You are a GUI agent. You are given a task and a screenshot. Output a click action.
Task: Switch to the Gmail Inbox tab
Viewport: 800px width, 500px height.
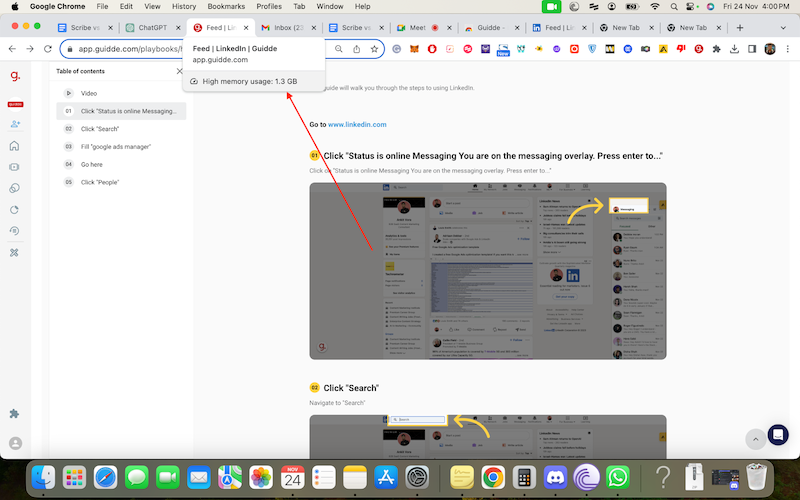point(289,28)
